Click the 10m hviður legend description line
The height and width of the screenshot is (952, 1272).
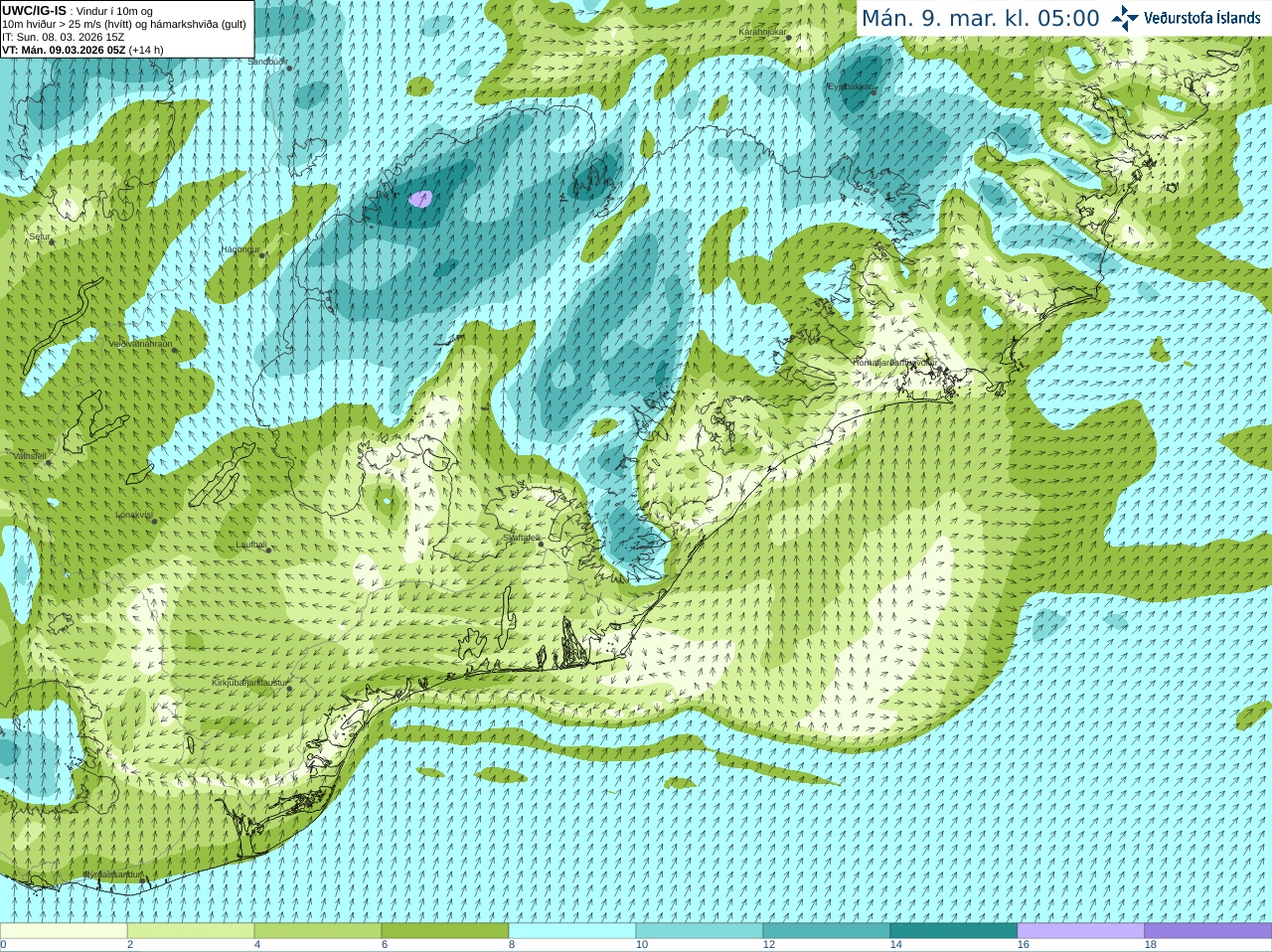[124, 24]
